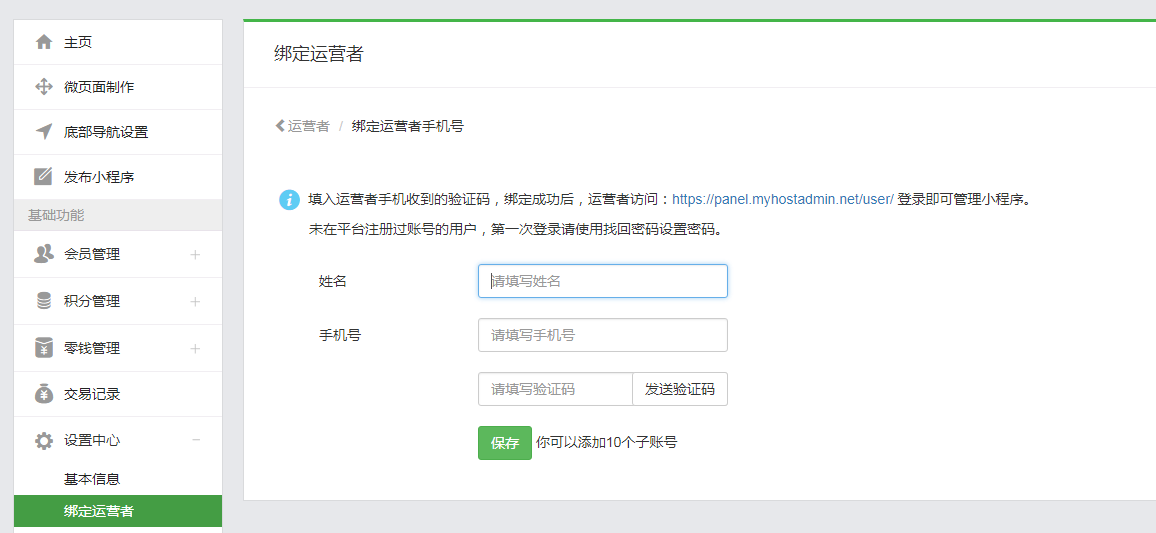Expand 会员管理 with its plus sign
The height and width of the screenshot is (533, 1156).
(195, 255)
